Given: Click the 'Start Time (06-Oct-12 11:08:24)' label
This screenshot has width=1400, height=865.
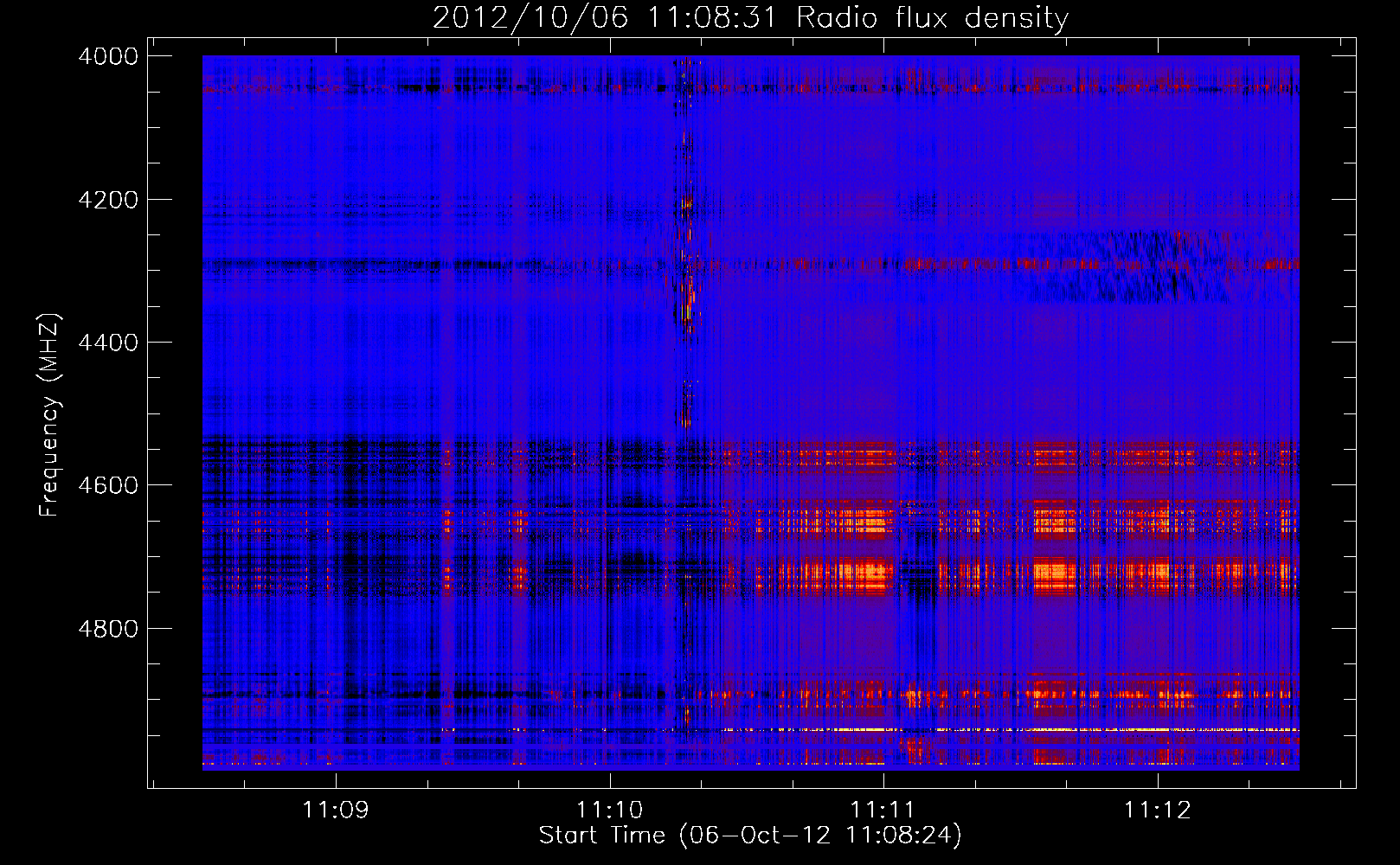Looking at the screenshot, I should [x=750, y=836].
